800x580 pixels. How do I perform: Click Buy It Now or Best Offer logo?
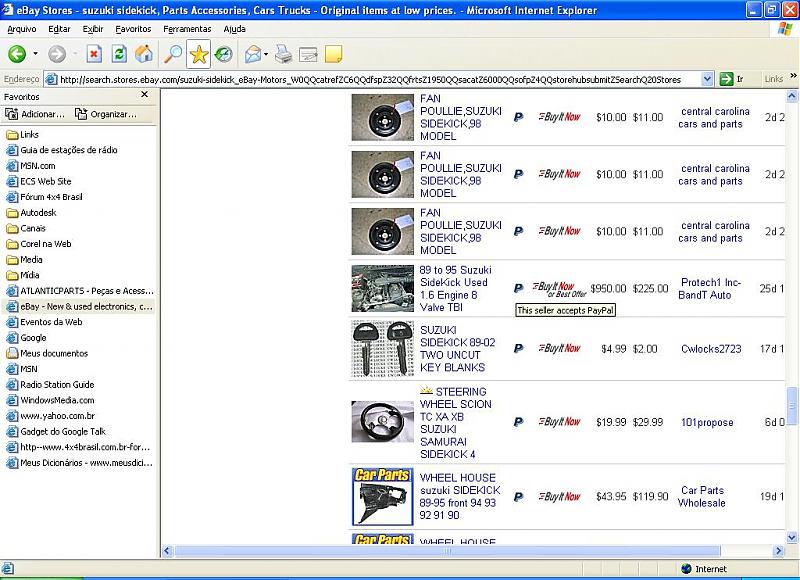click(x=559, y=289)
